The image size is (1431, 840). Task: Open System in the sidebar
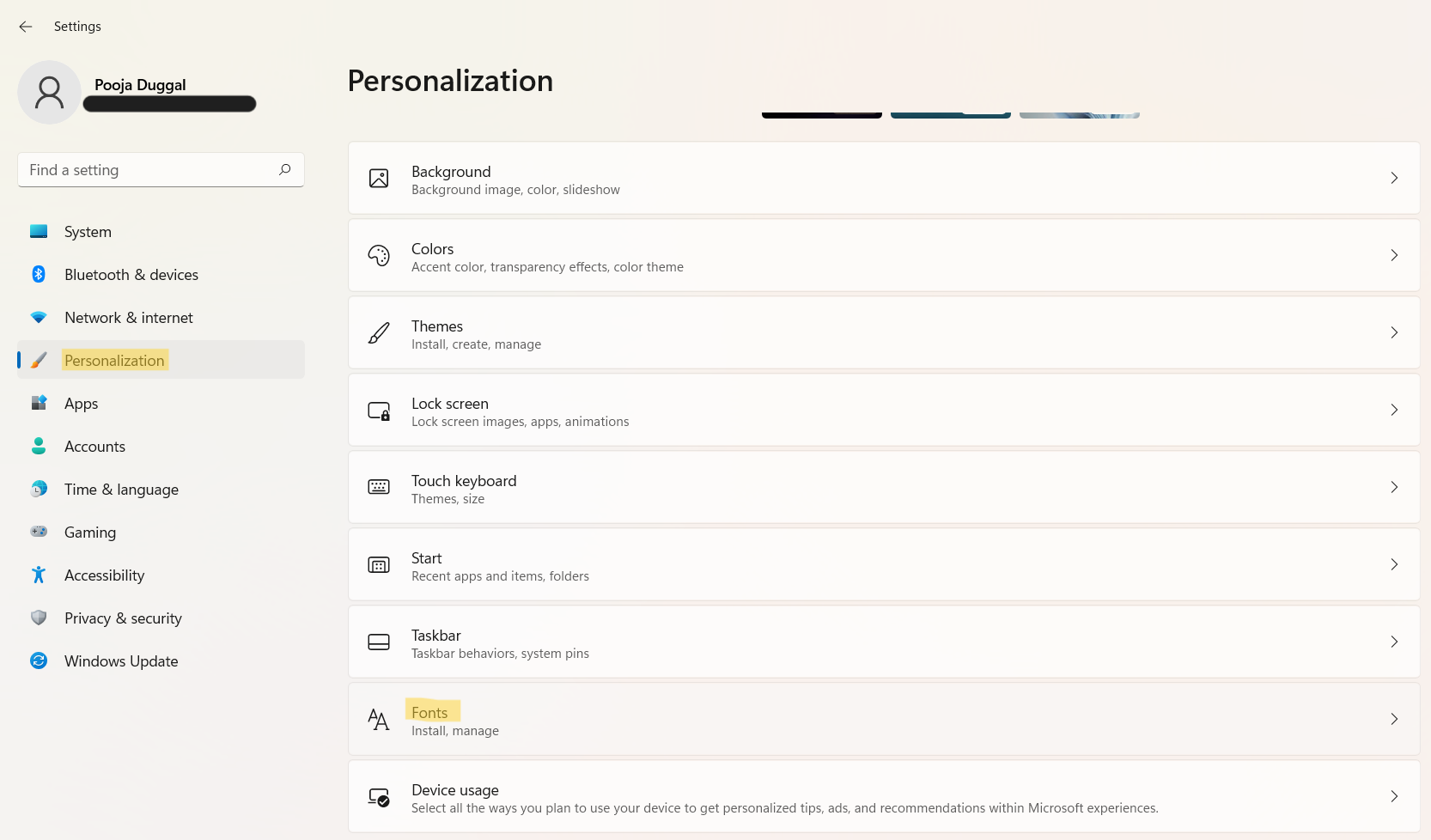[x=88, y=232]
